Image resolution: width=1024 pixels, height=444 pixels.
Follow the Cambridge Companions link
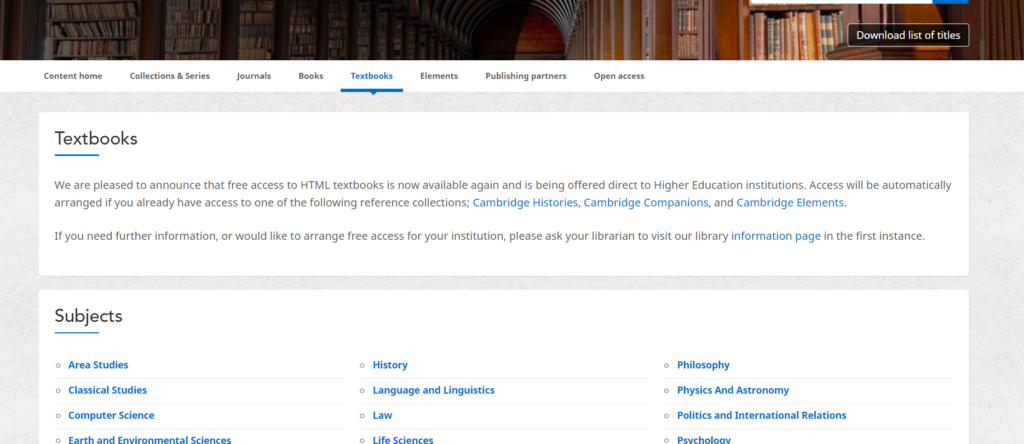tap(646, 202)
